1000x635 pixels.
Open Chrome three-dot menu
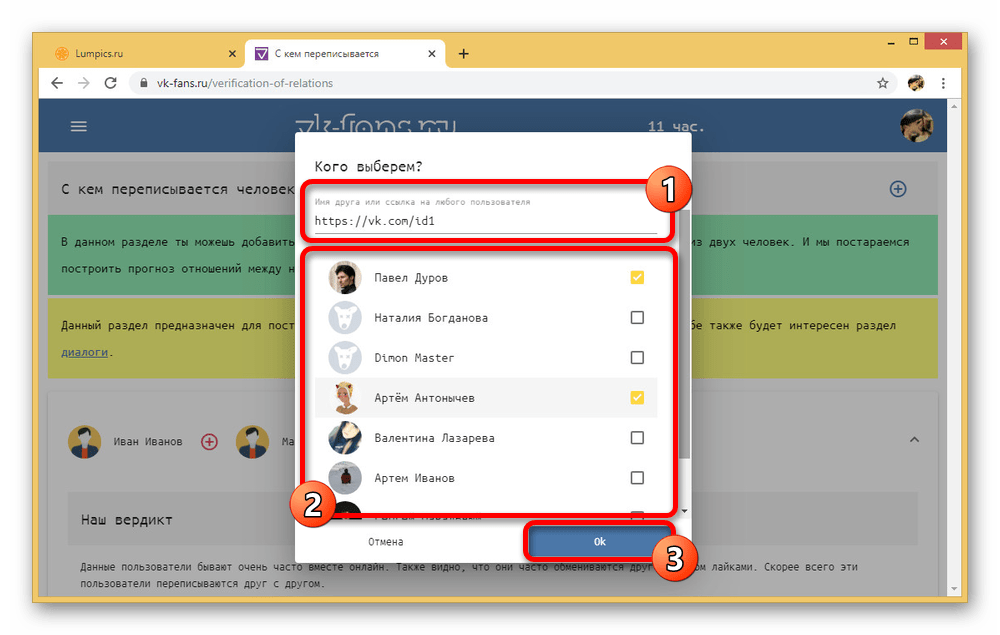[x=943, y=83]
